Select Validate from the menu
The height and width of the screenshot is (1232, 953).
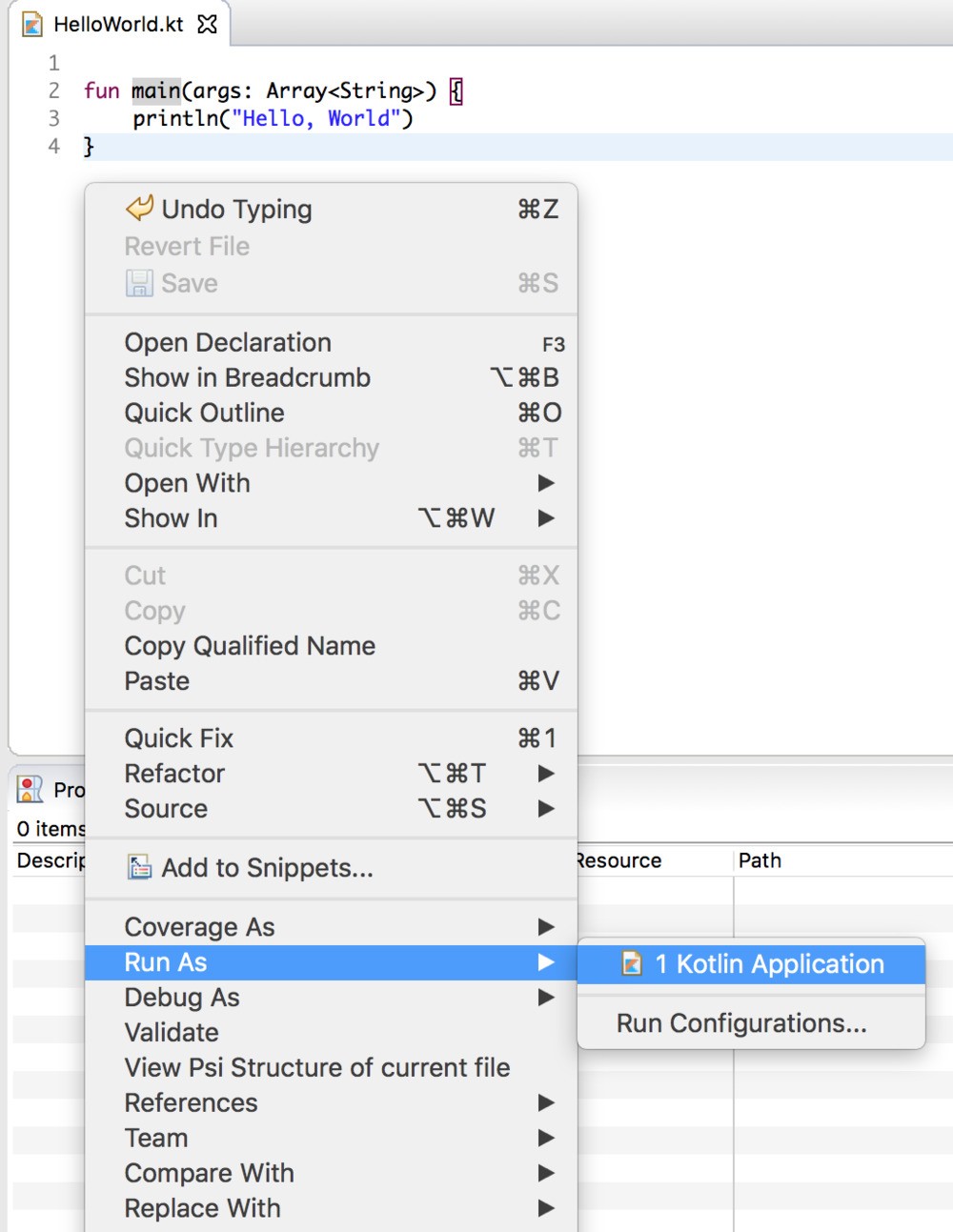[172, 1032]
